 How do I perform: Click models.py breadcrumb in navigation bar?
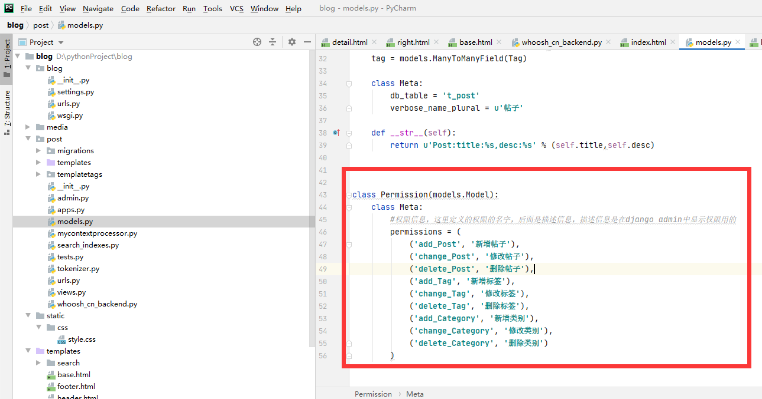81,25
